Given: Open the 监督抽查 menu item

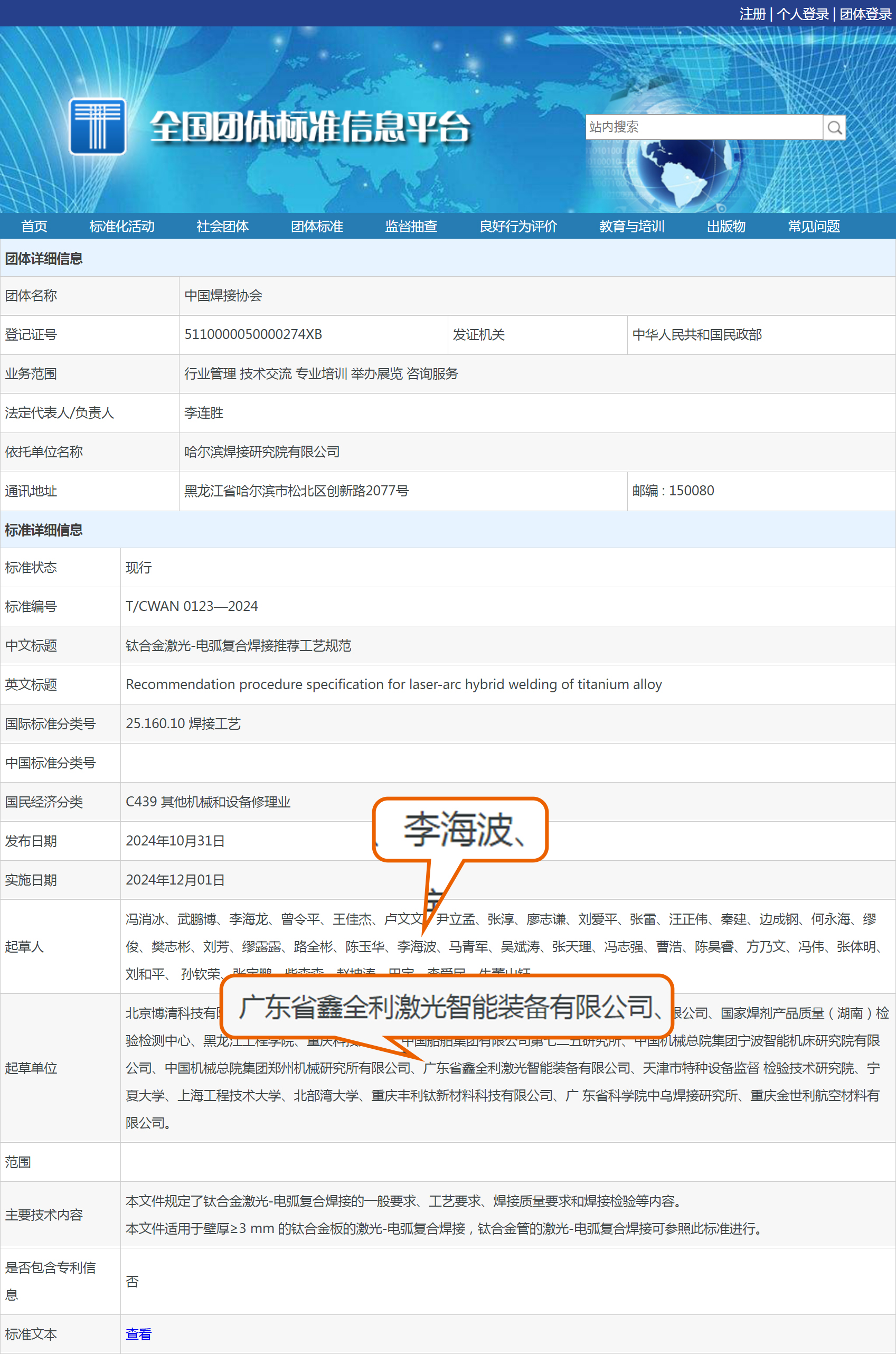Looking at the screenshot, I should pyautogui.click(x=411, y=227).
